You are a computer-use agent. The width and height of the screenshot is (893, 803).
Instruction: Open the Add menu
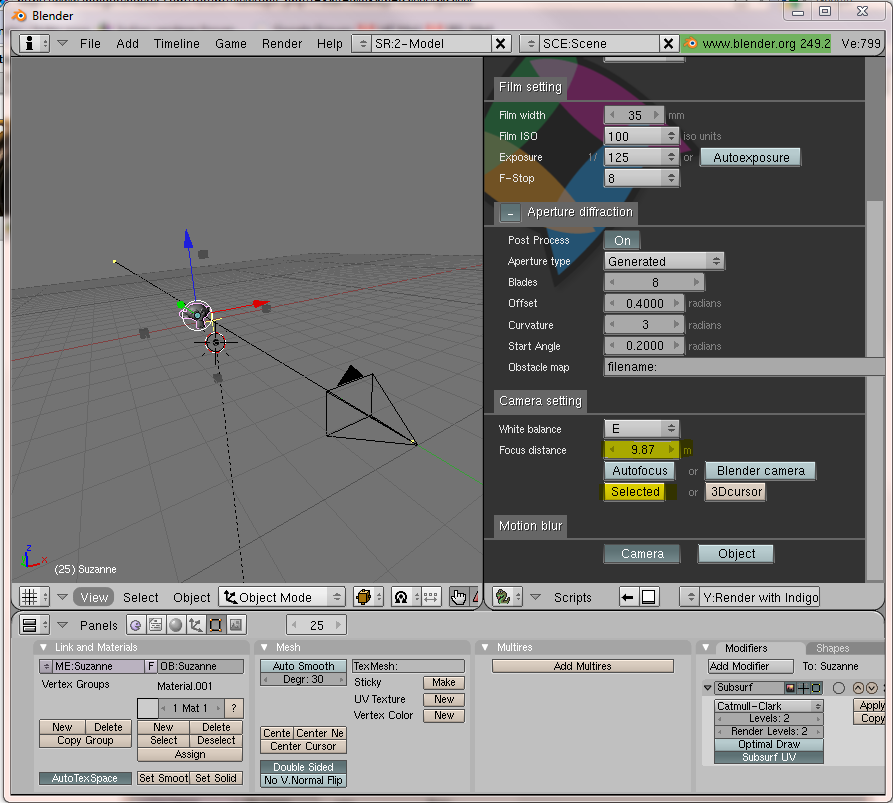(127, 44)
